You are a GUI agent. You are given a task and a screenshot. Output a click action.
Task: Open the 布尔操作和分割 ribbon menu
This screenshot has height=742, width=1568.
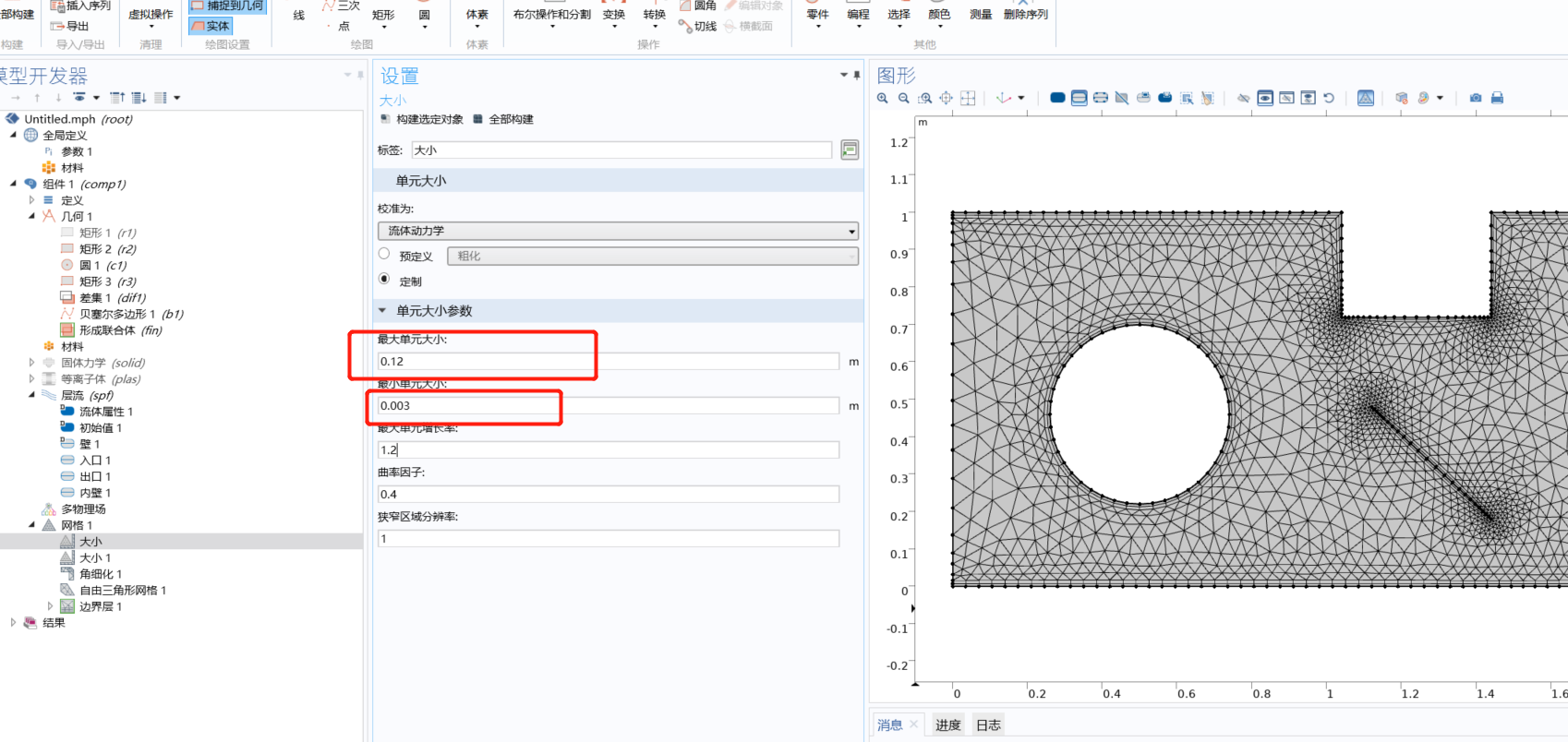[552, 16]
